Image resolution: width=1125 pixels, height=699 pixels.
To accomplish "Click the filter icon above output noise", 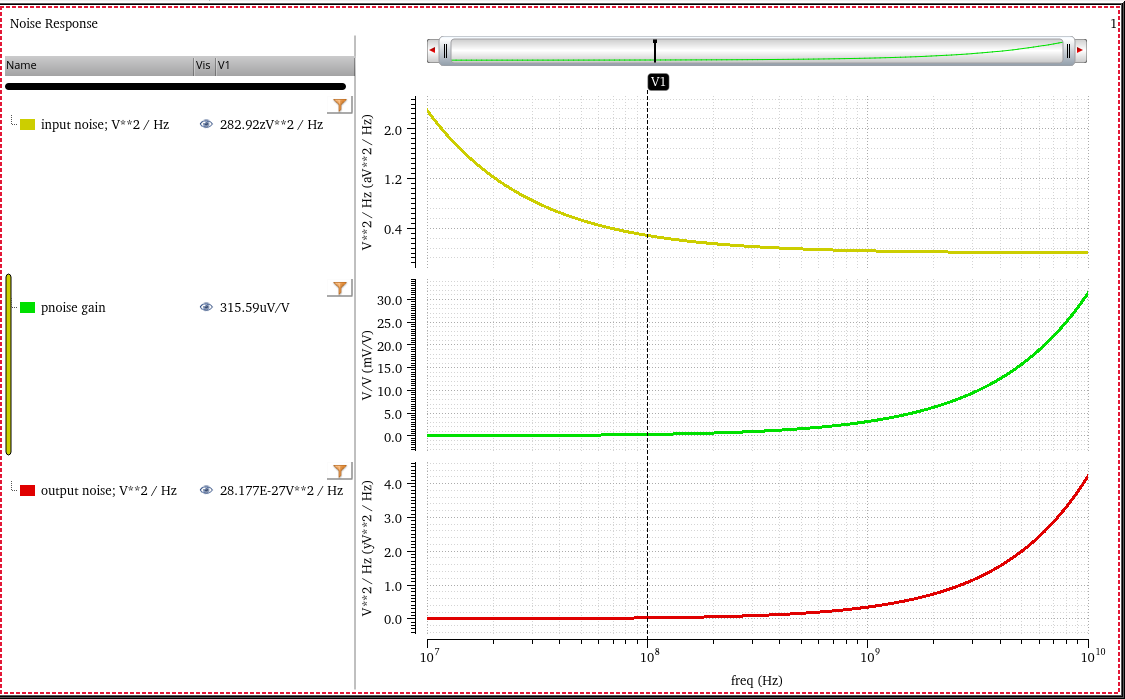I will point(340,471).
